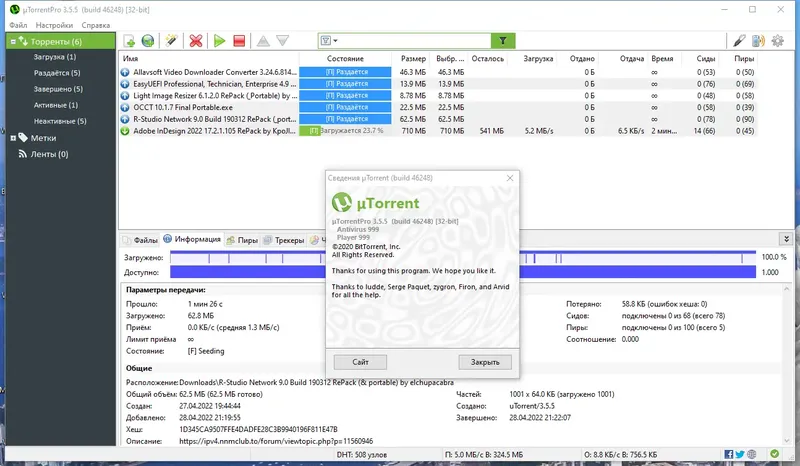Click the Загружено pieces progress bar
The height and width of the screenshot is (466, 800).
(463, 257)
